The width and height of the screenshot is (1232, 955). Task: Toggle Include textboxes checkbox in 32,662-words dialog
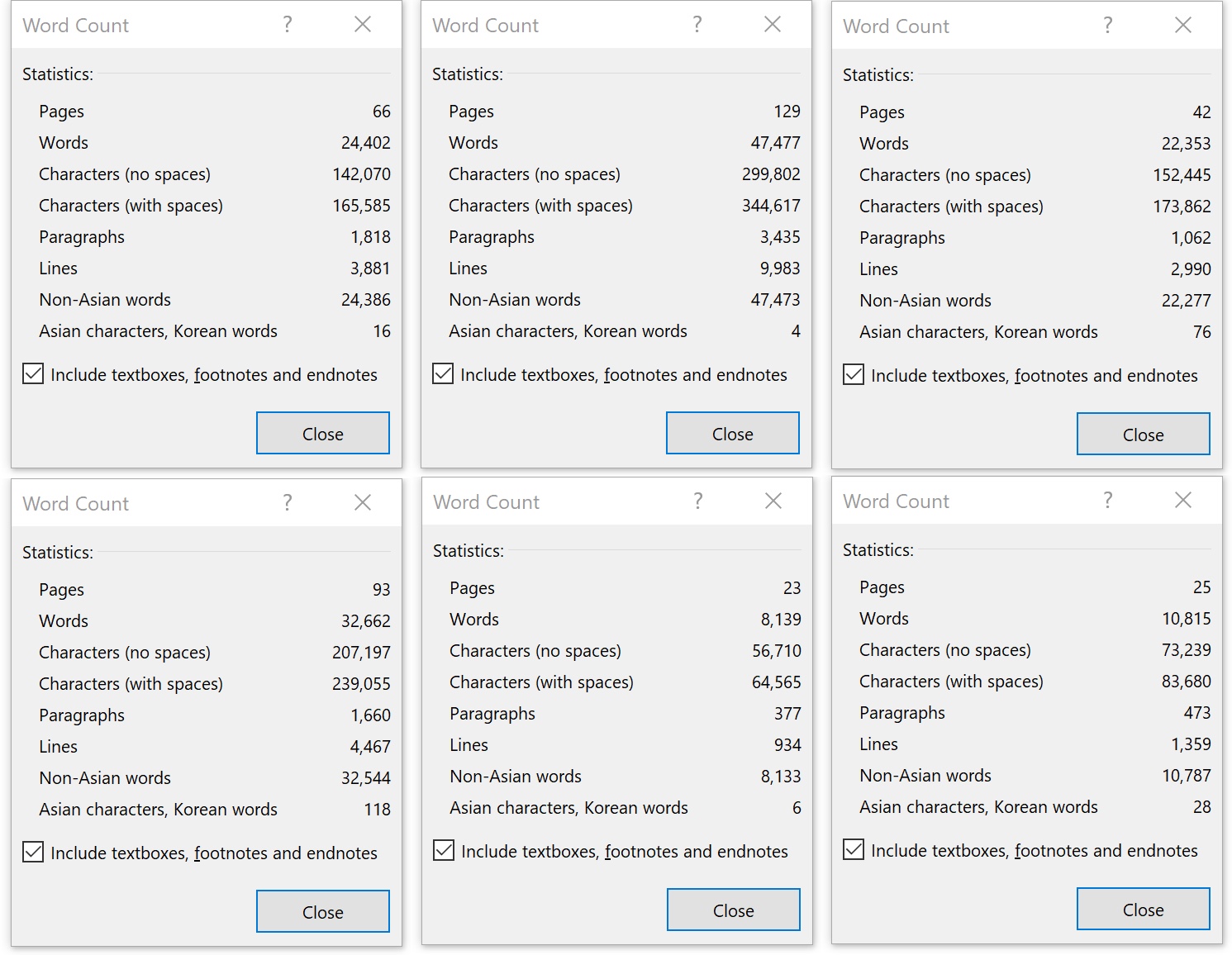(33, 853)
